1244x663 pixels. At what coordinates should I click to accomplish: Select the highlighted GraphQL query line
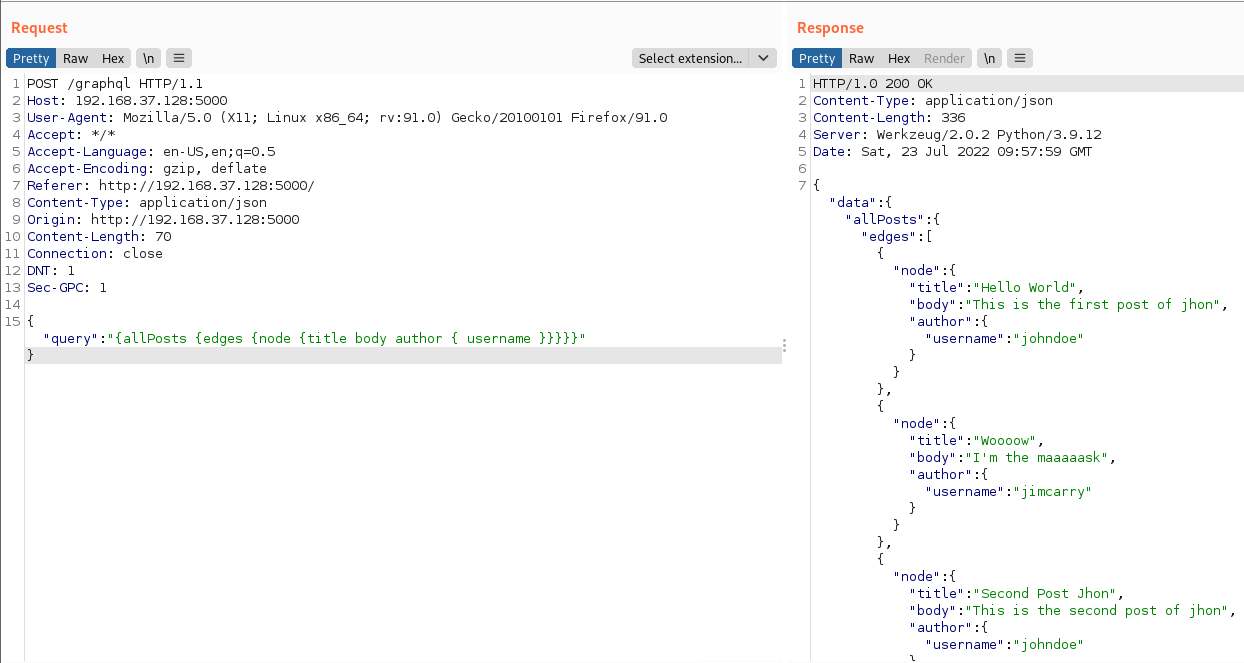coord(305,338)
